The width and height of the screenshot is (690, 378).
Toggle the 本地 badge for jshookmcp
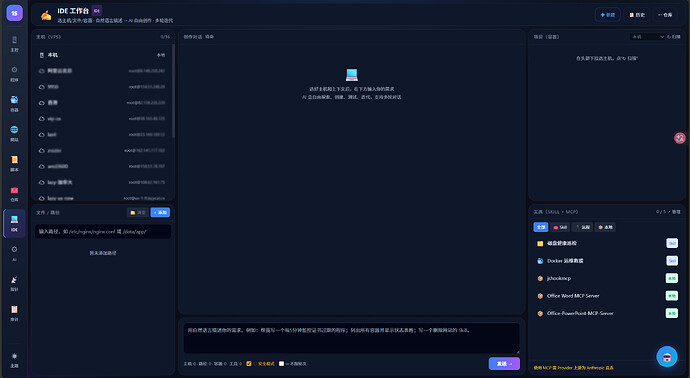[672, 278]
